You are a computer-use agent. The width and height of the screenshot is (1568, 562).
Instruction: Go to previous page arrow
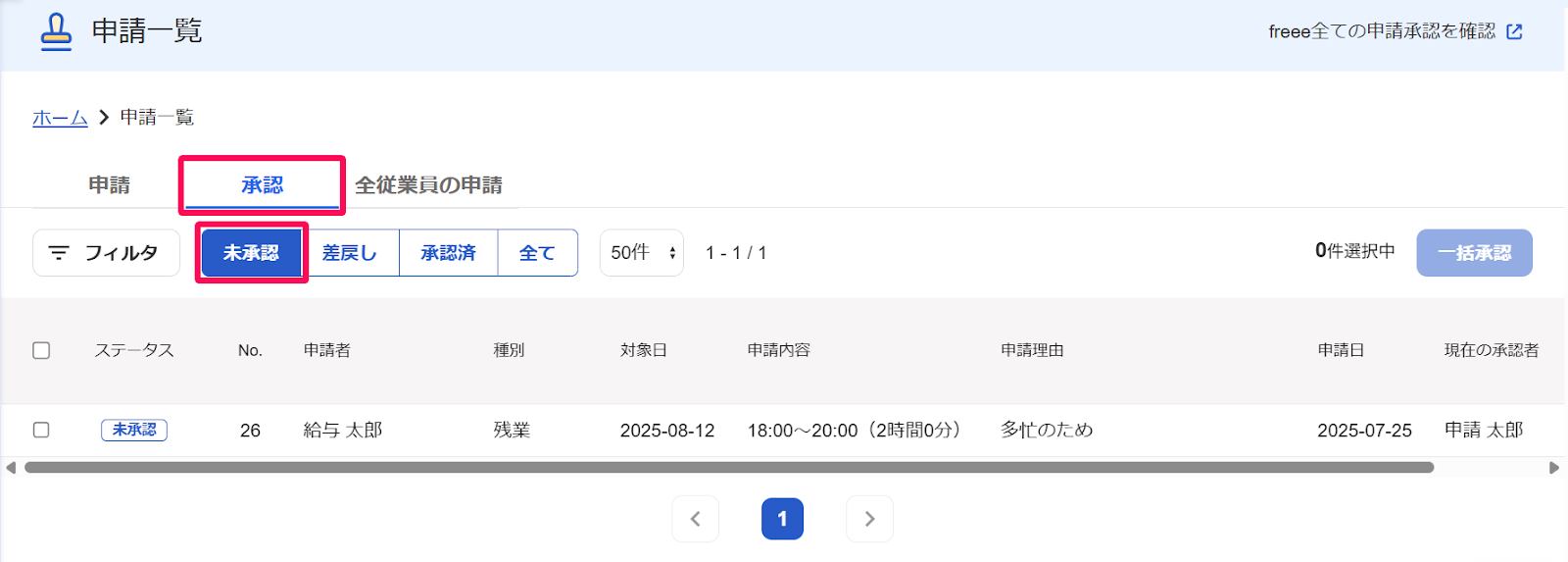coord(695,519)
